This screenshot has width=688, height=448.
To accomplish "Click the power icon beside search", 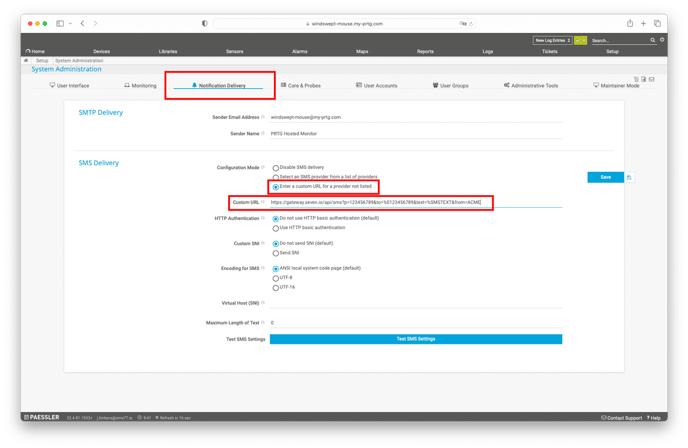I will [662, 41].
